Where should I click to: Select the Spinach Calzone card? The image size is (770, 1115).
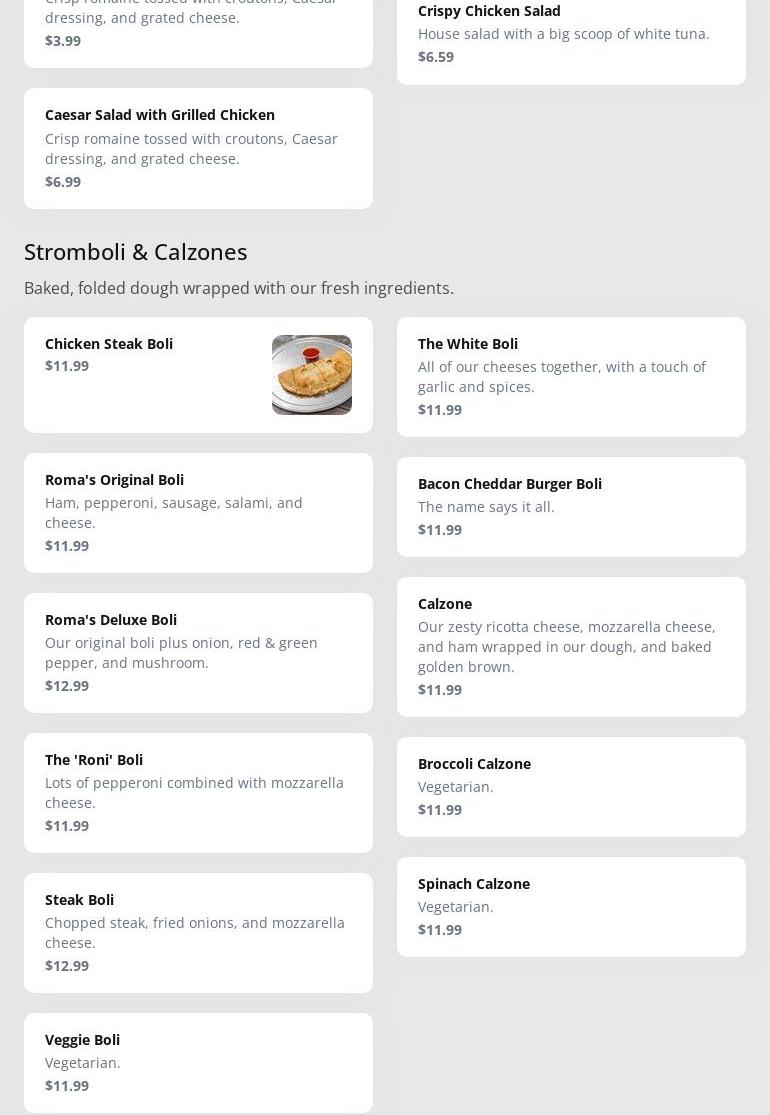coord(571,907)
